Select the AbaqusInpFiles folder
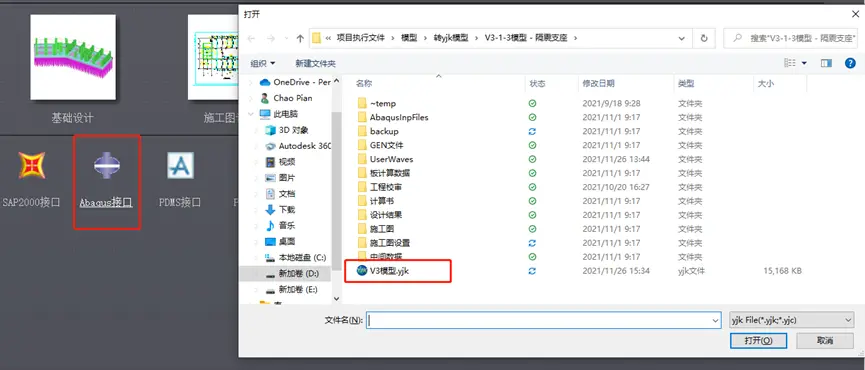Viewport: 865px width, 370px height. [x=392, y=117]
